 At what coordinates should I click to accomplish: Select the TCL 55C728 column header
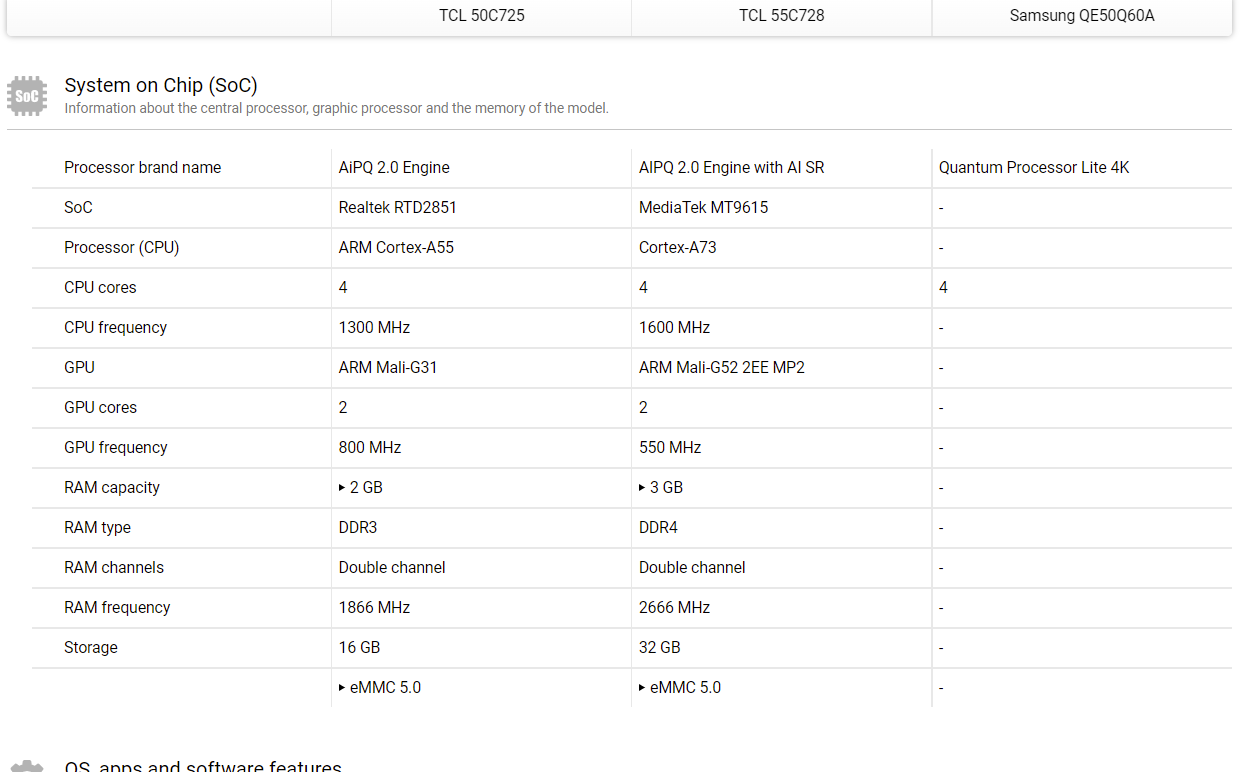pyautogui.click(x=782, y=16)
